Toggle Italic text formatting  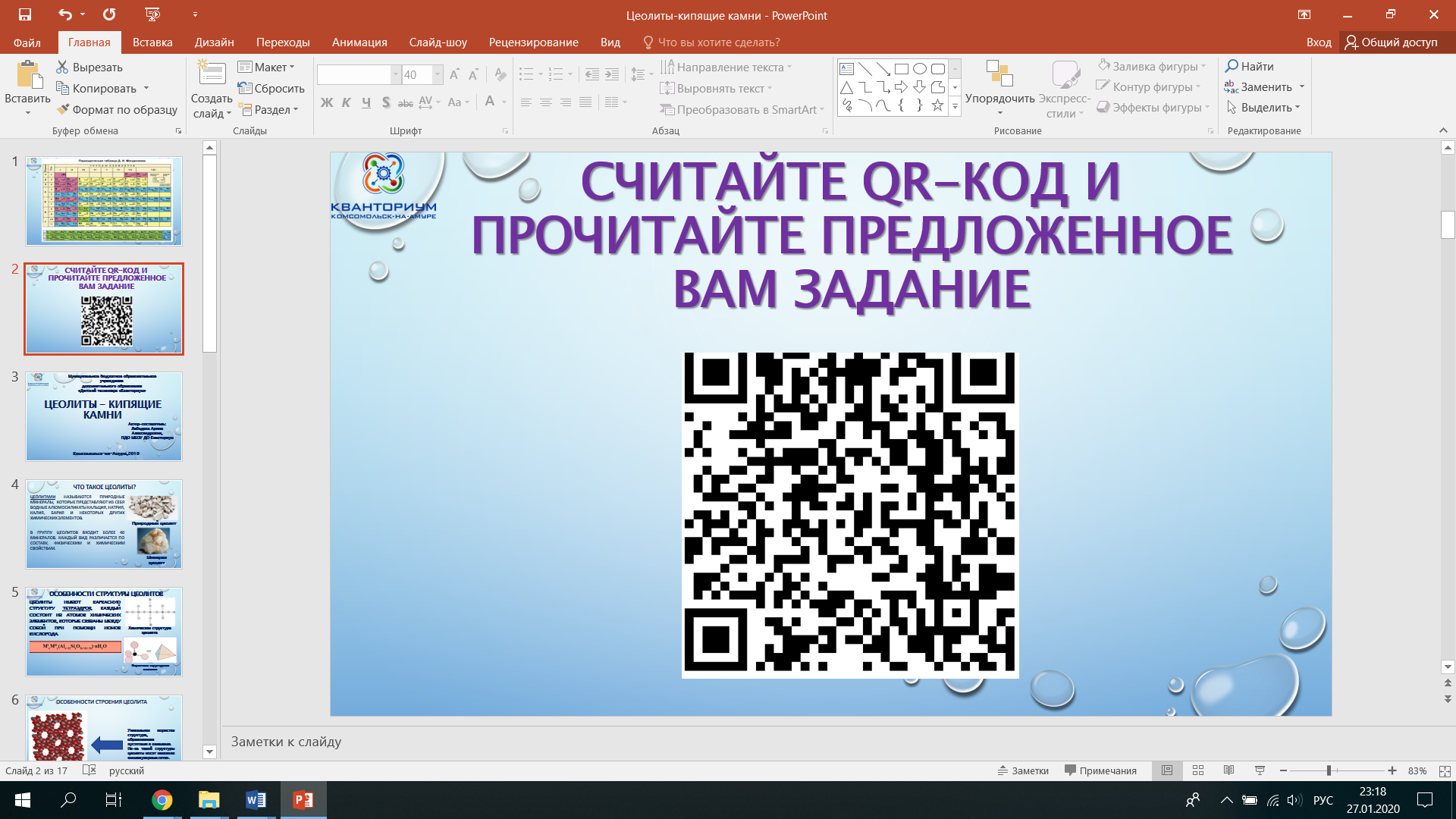point(347,102)
